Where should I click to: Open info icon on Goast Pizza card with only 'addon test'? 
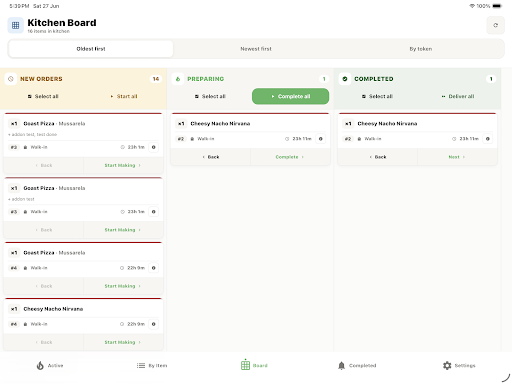(x=153, y=212)
